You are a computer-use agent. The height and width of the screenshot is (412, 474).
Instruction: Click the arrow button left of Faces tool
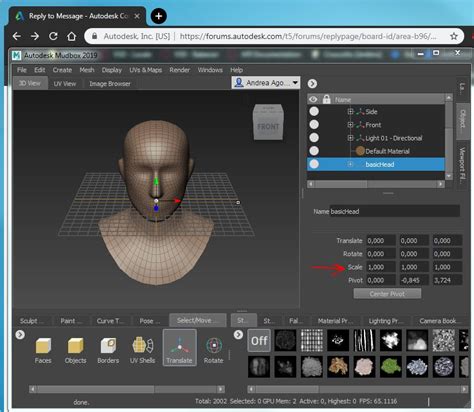point(20,334)
